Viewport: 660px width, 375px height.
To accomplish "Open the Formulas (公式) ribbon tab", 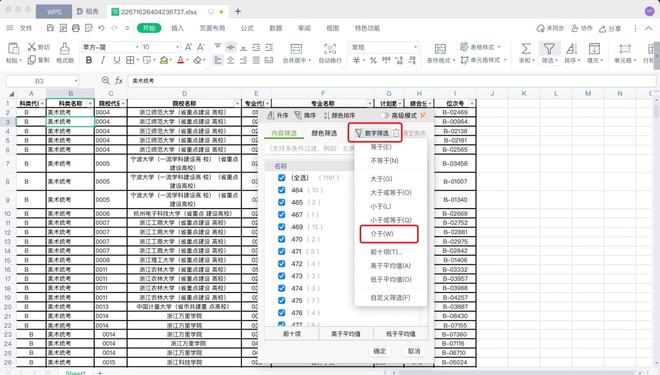I will [247, 28].
